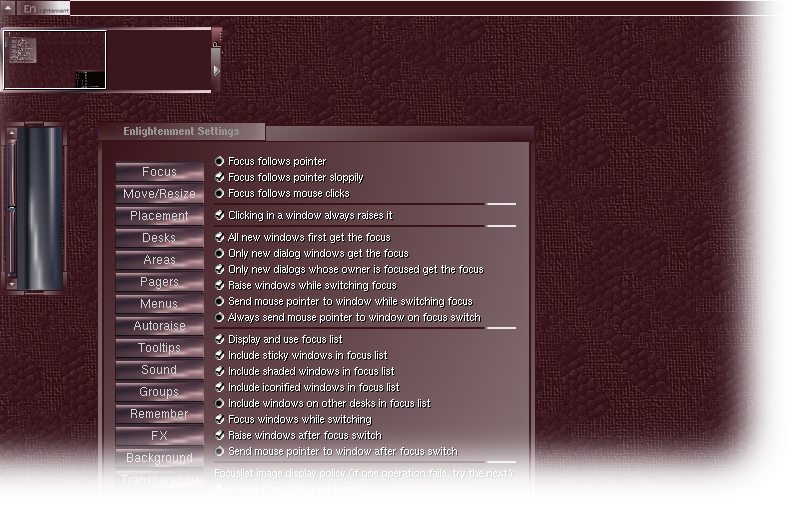The height and width of the screenshot is (525, 800).
Task: Switch to the Placement settings
Action: 159,216
